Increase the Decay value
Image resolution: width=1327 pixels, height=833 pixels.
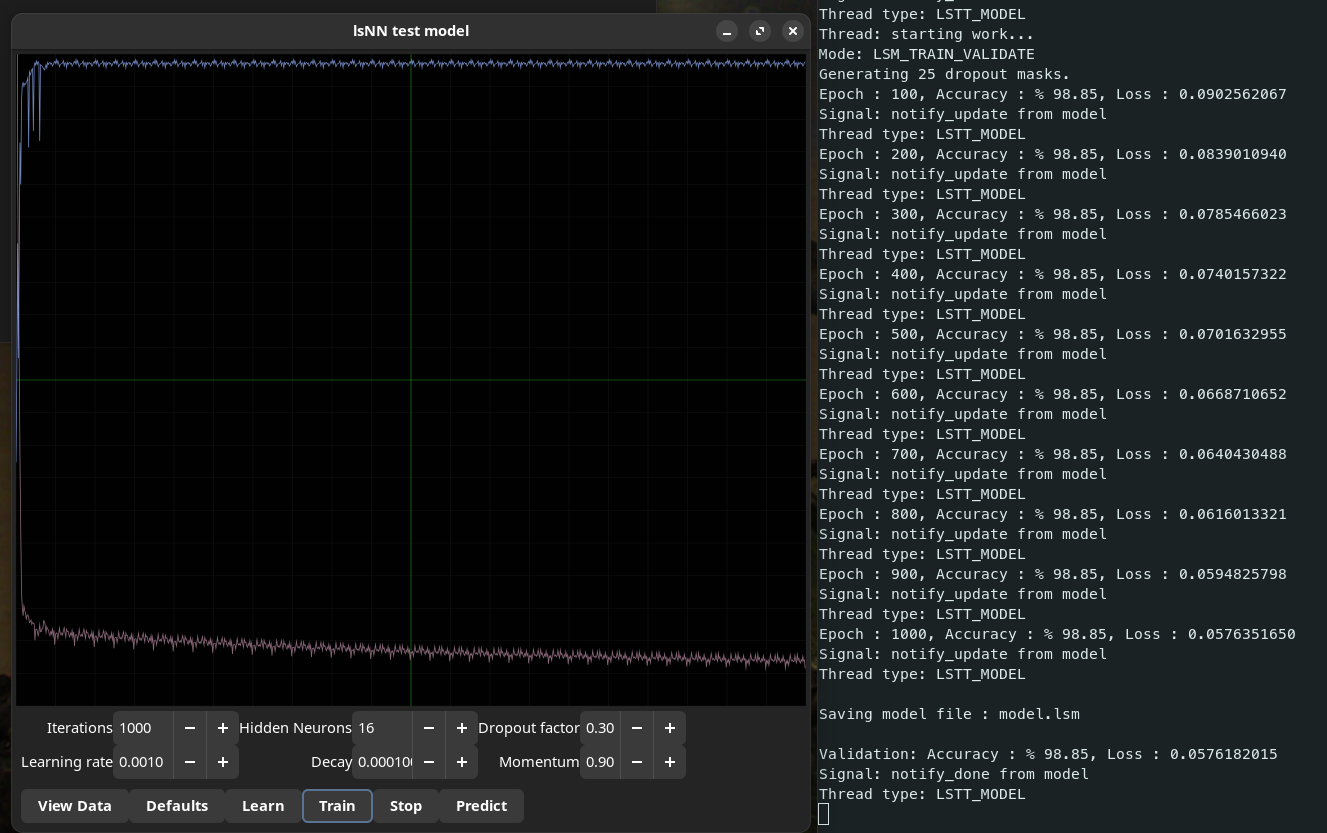click(461, 761)
